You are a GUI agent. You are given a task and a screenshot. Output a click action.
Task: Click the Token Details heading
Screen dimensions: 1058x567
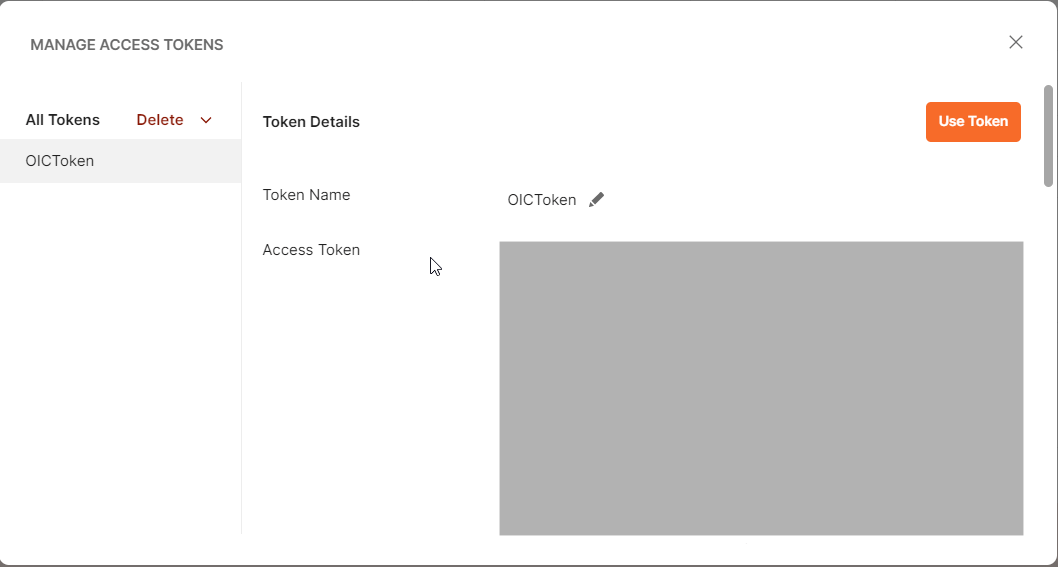coord(311,122)
